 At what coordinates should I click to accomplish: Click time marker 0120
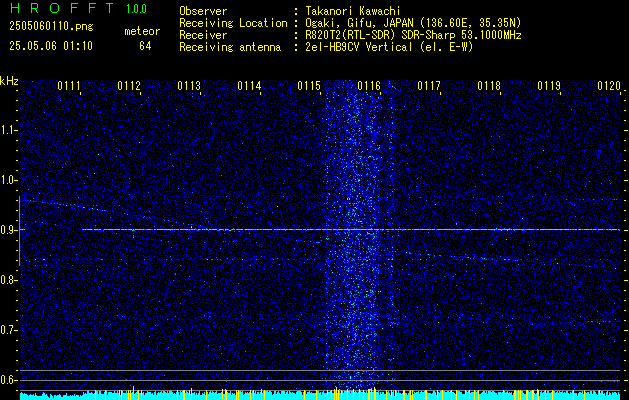(x=609, y=86)
